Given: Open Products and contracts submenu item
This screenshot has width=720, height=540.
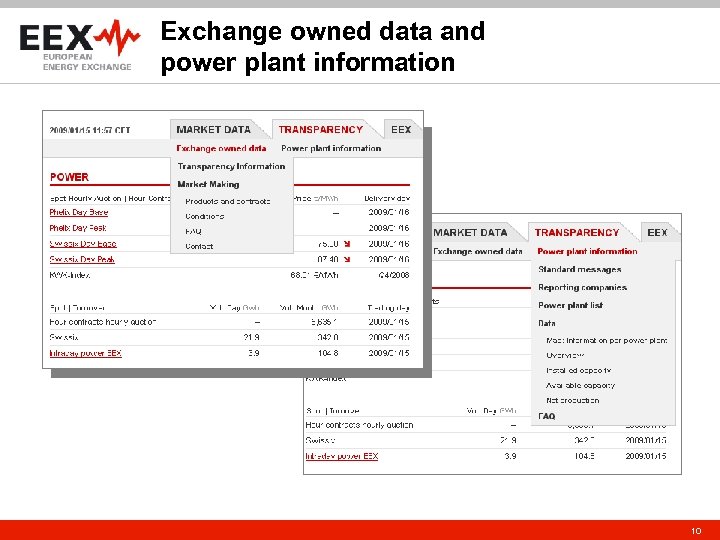Looking at the screenshot, I should 228,201.
